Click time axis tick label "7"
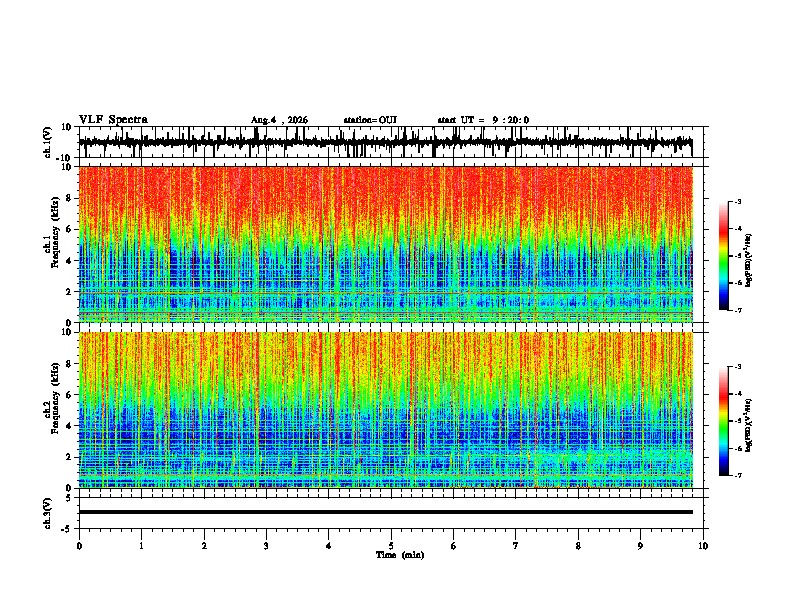The image size is (792, 612). point(516,546)
